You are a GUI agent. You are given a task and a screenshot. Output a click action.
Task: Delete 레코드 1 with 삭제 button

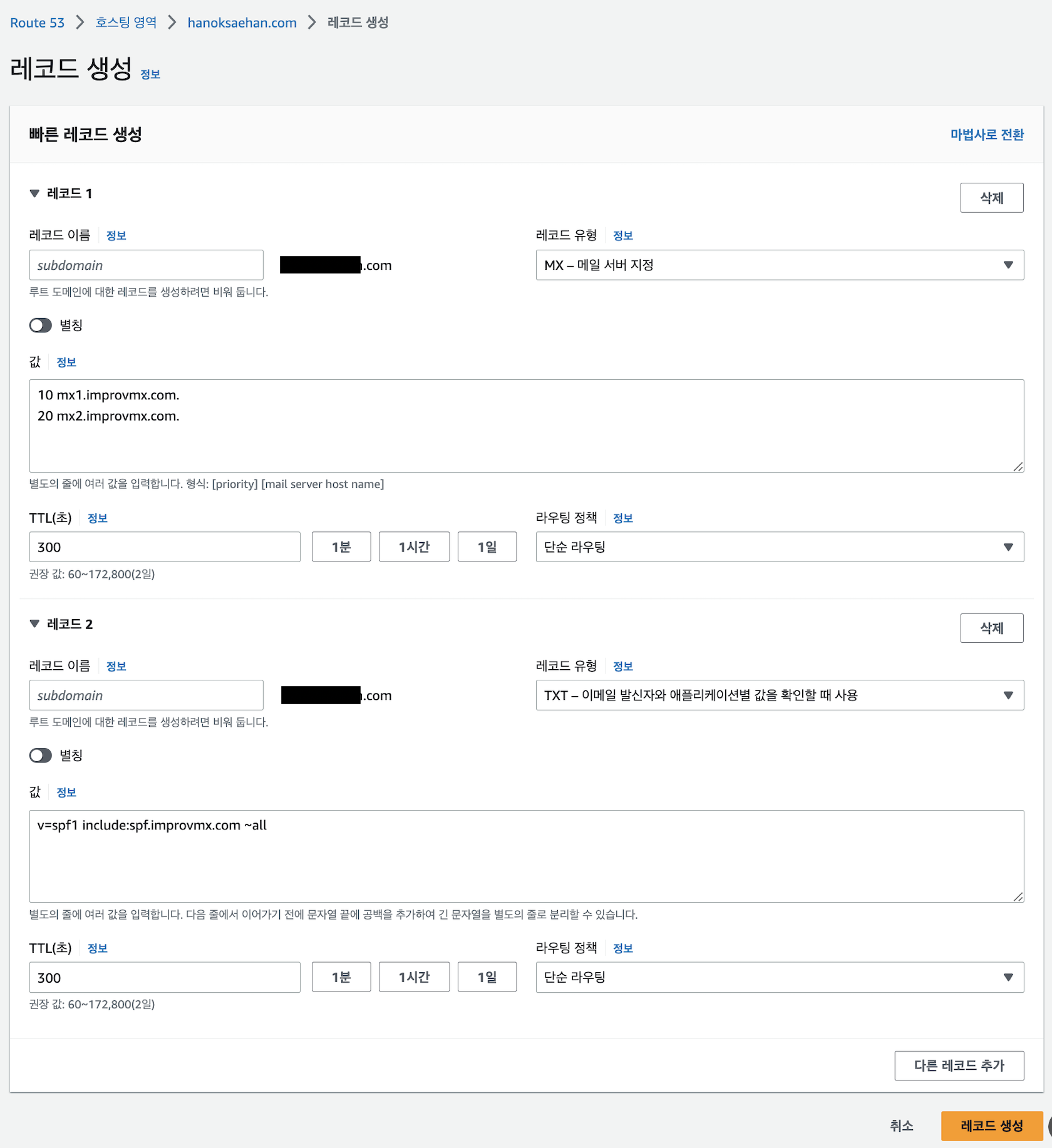(991, 198)
